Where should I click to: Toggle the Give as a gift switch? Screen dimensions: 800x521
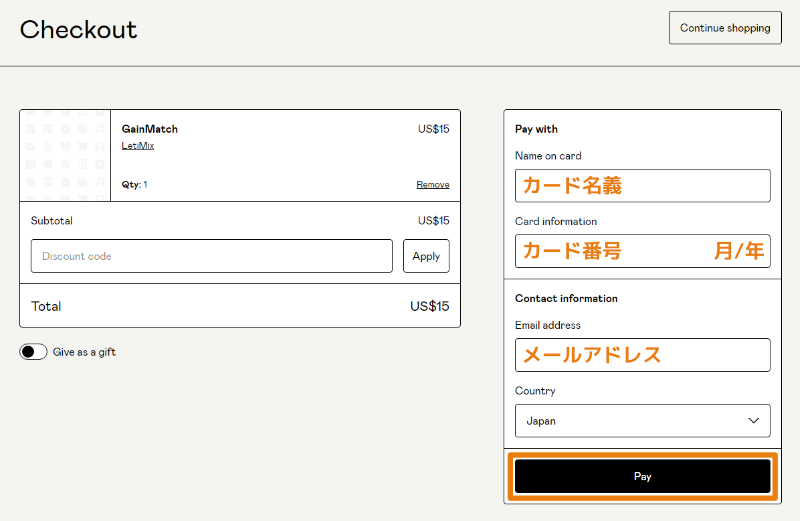tap(33, 352)
